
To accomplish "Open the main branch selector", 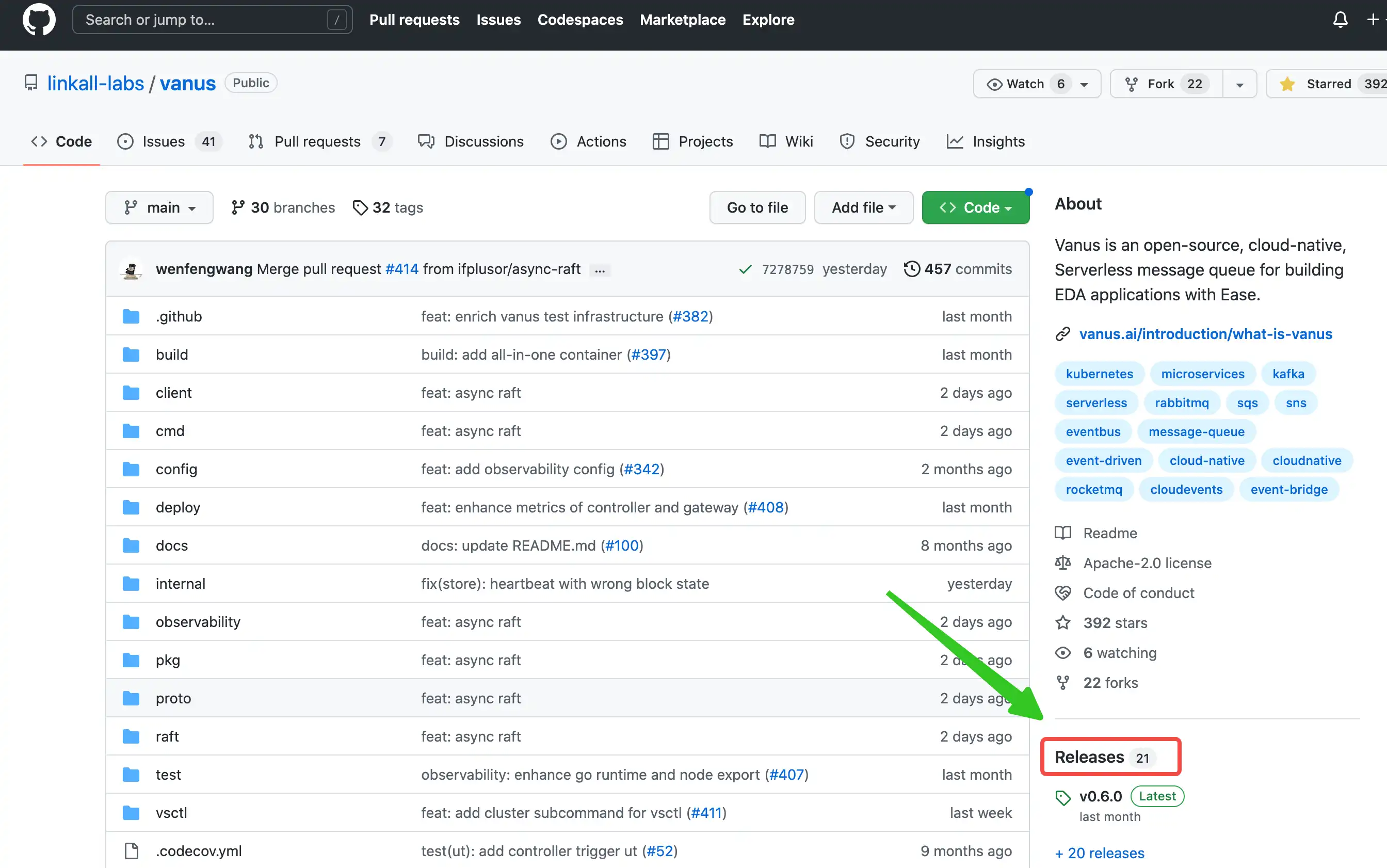I will [x=159, y=207].
